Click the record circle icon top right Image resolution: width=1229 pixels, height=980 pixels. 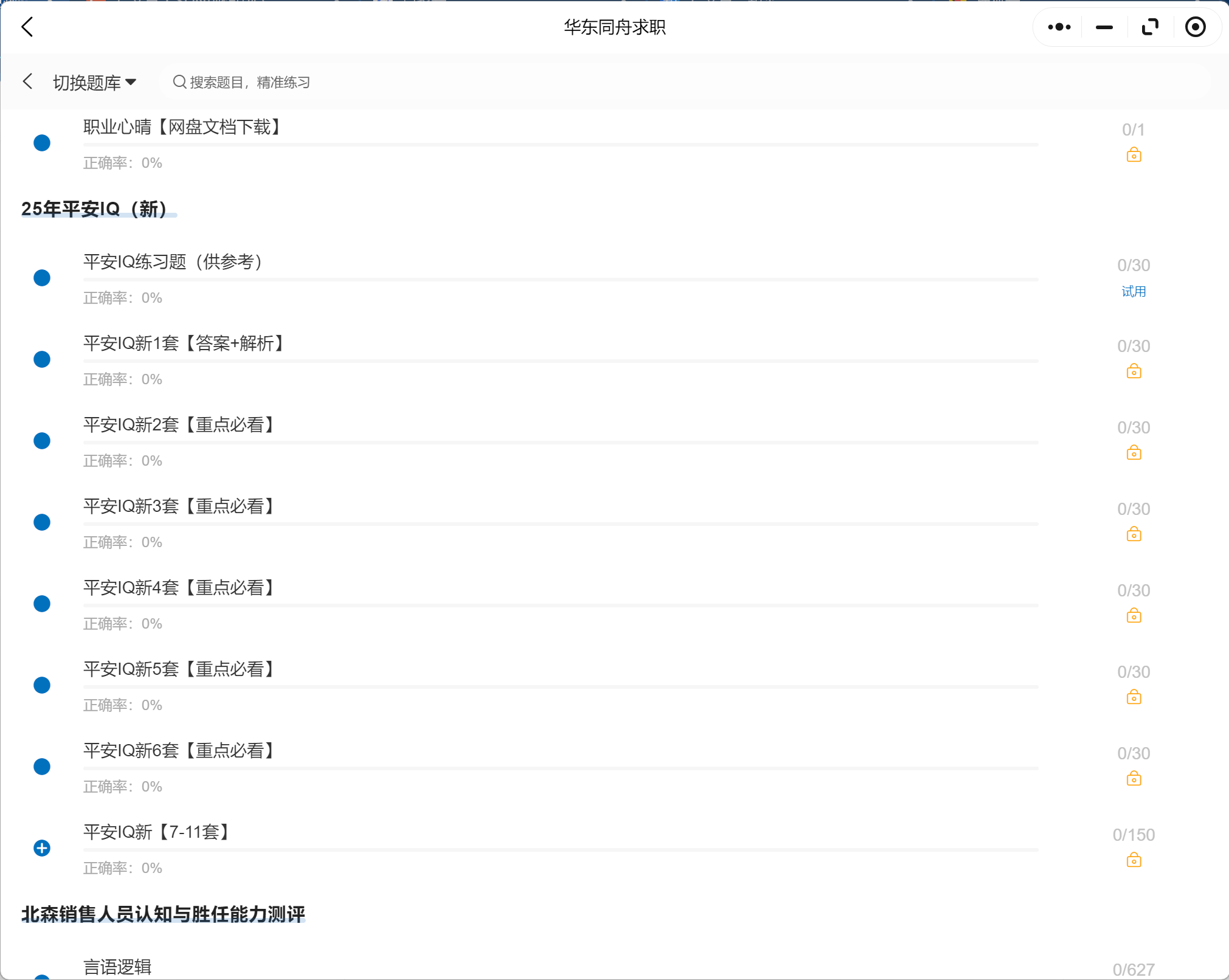pos(1195,27)
